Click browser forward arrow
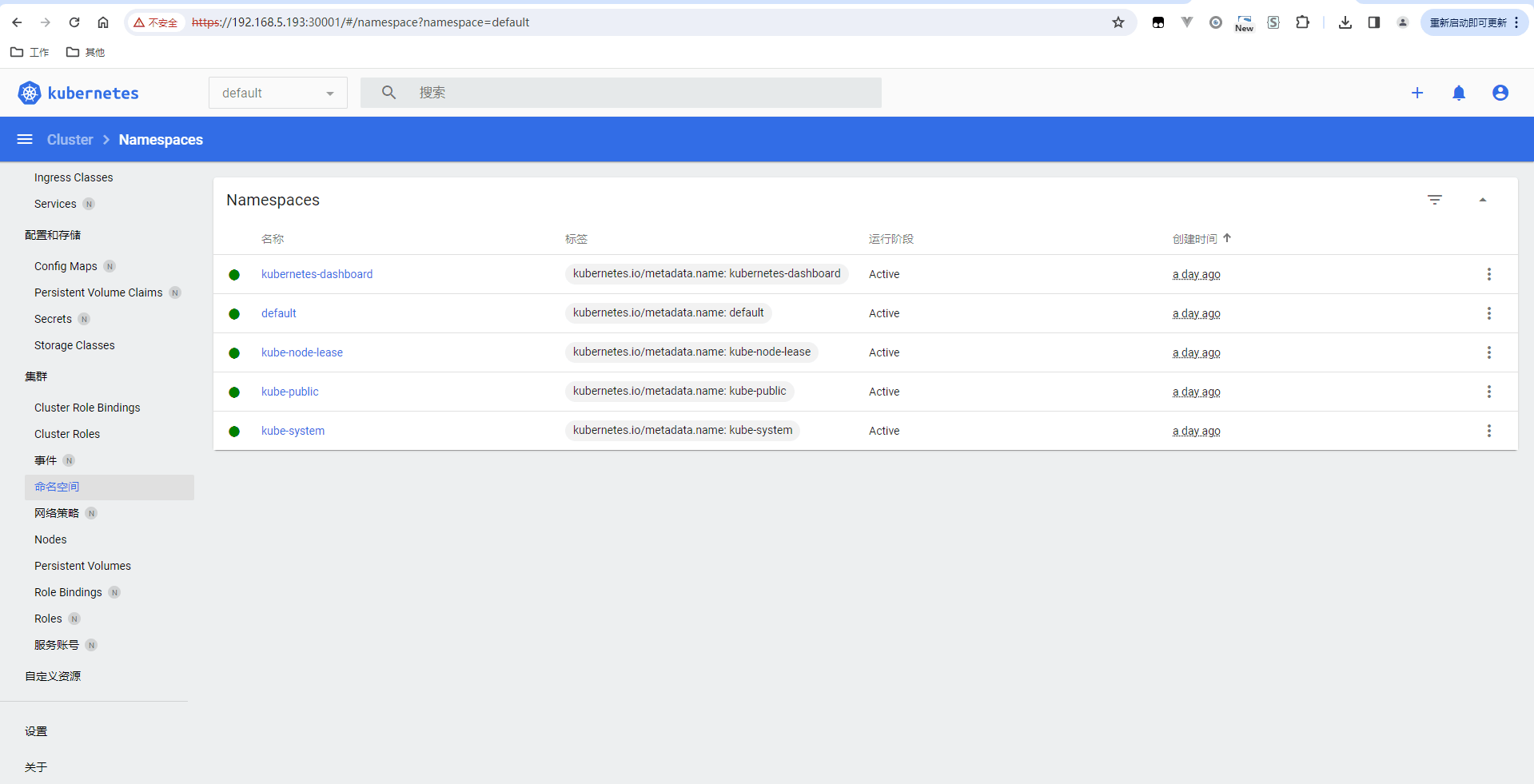Image resolution: width=1534 pixels, height=784 pixels. (x=46, y=22)
